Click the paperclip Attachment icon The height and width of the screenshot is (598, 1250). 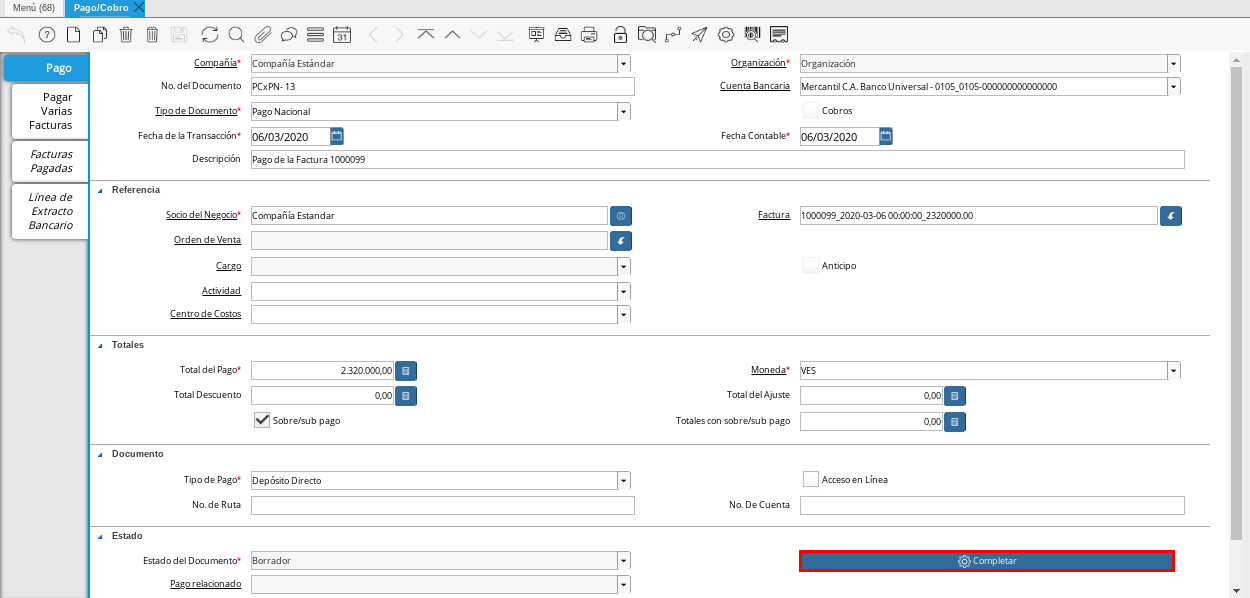click(x=262, y=35)
